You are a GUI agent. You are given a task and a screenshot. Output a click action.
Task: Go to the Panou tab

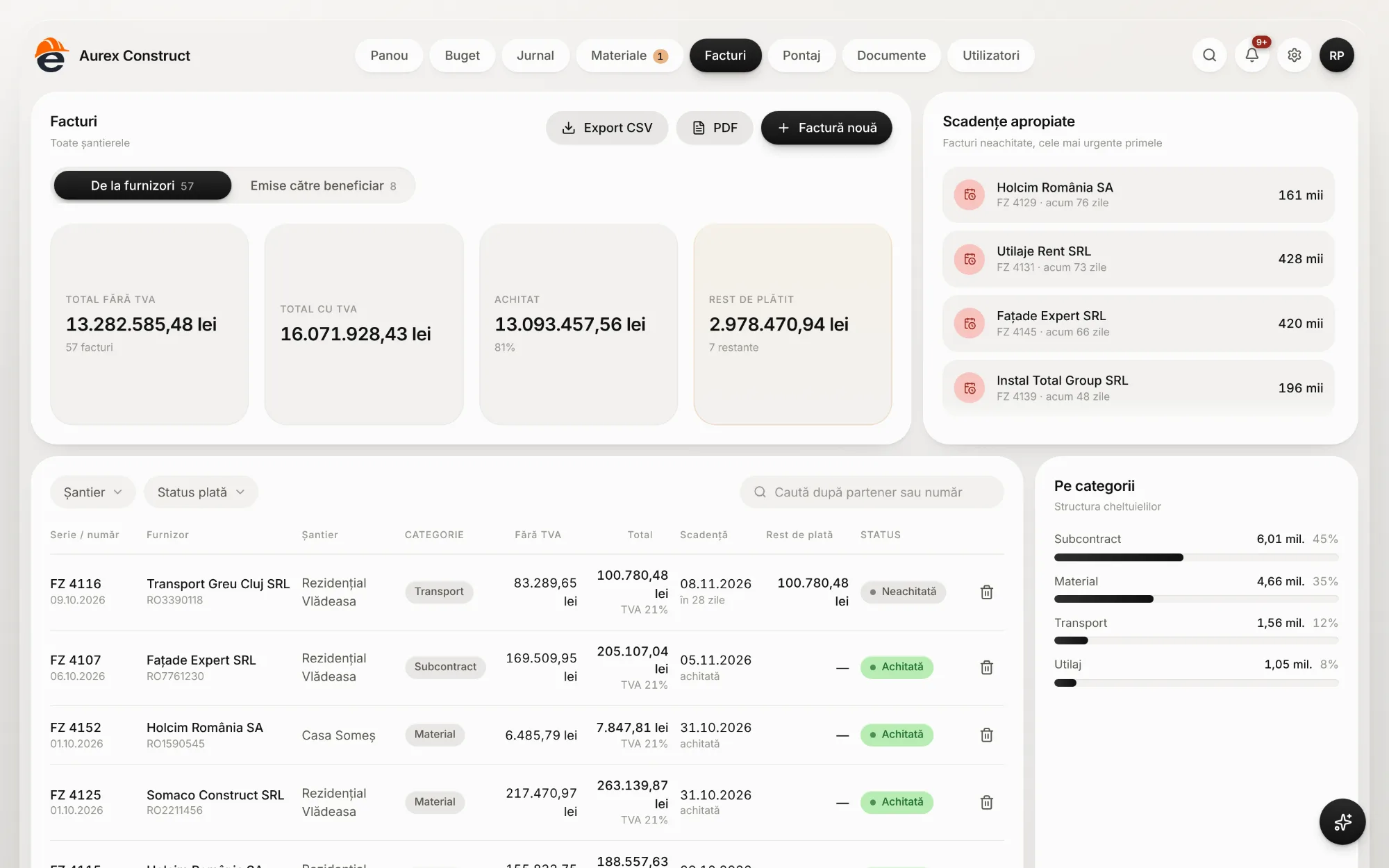[x=389, y=55]
